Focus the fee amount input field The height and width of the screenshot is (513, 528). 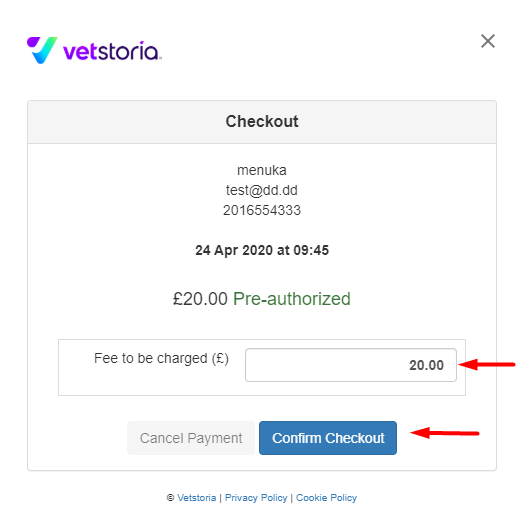coord(351,365)
